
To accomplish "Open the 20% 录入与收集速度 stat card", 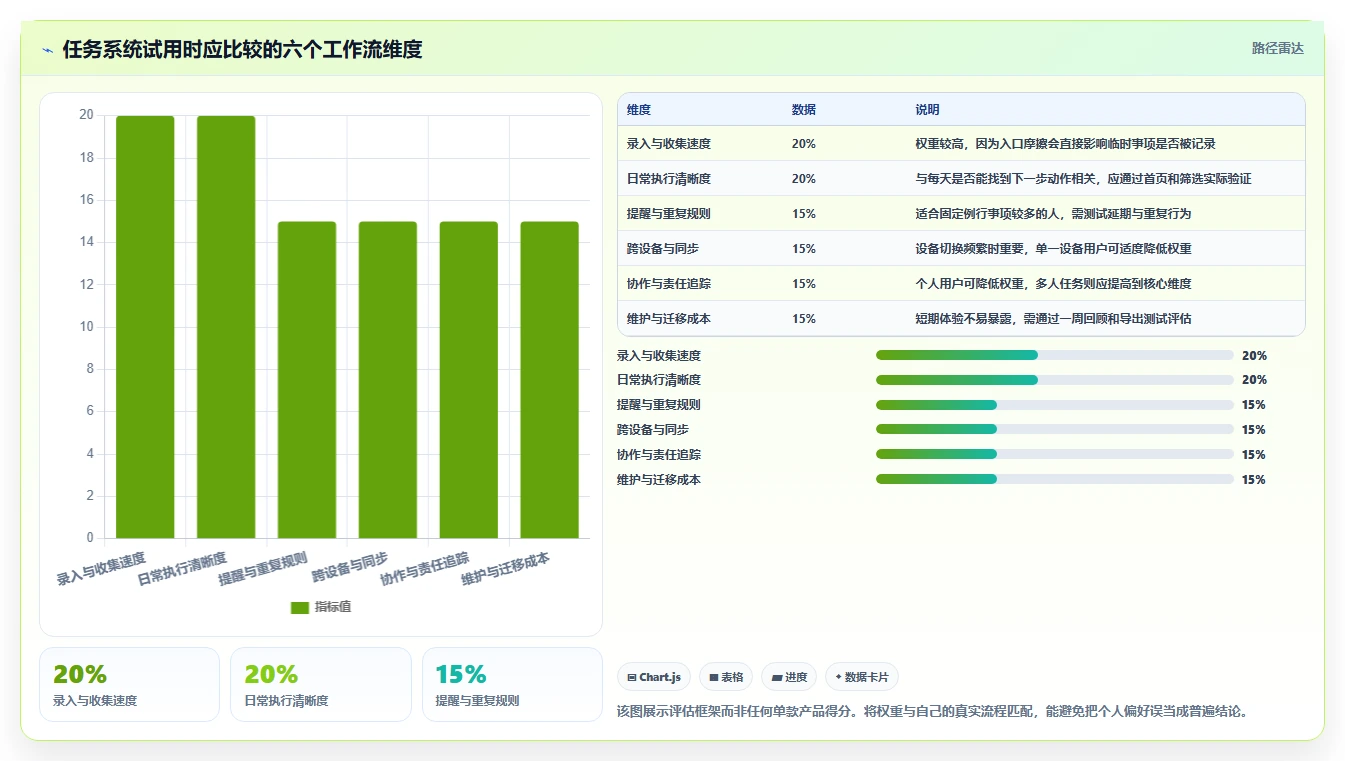I will (x=129, y=684).
